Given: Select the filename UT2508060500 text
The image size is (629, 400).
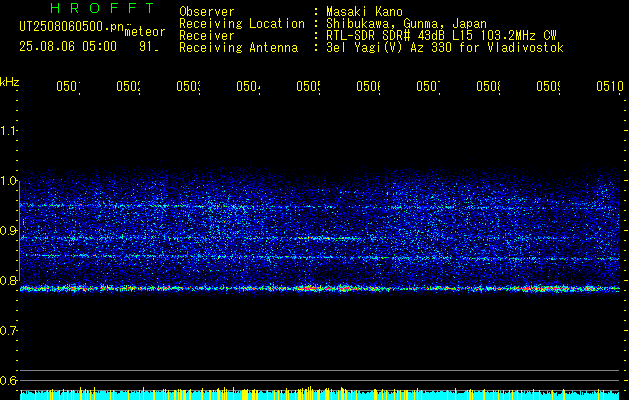Looking at the screenshot, I should [x=72, y=27].
